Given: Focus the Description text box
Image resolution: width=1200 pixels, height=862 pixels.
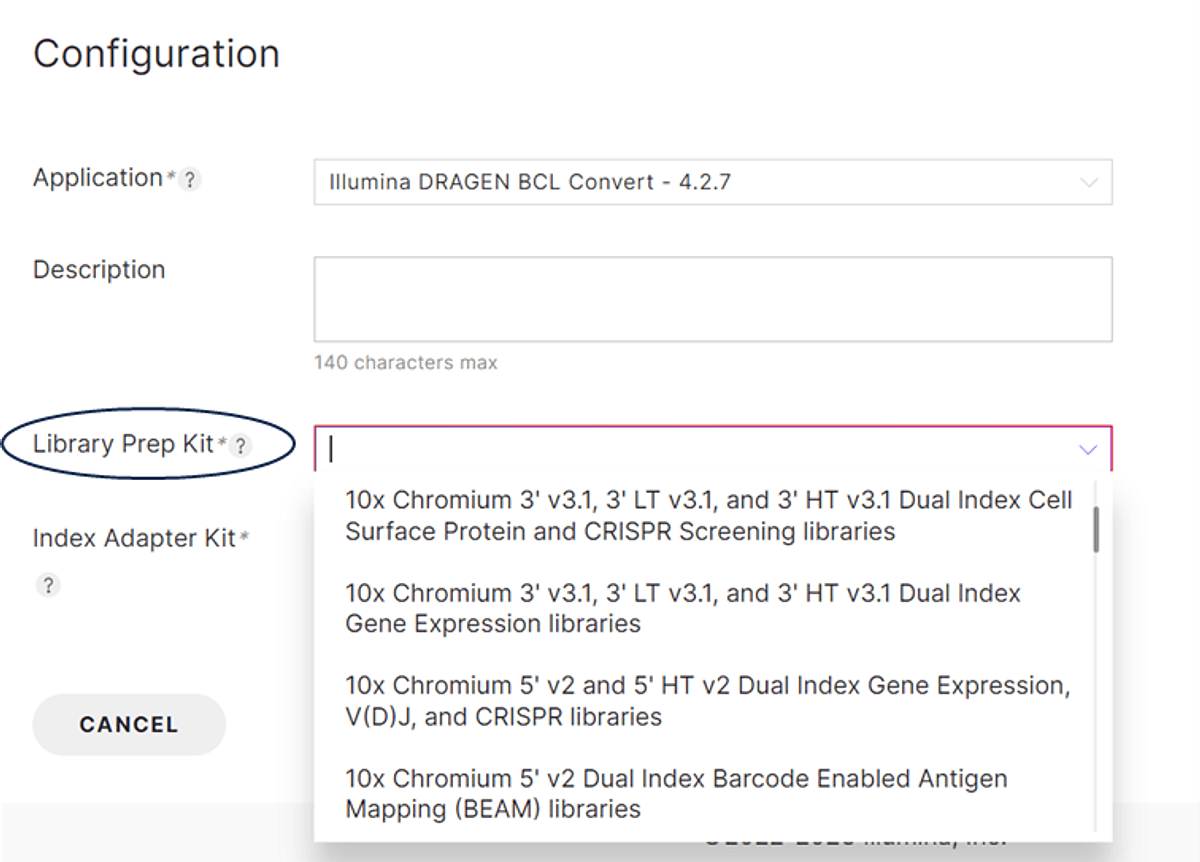Looking at the screenshot, I should coord(713,299).
